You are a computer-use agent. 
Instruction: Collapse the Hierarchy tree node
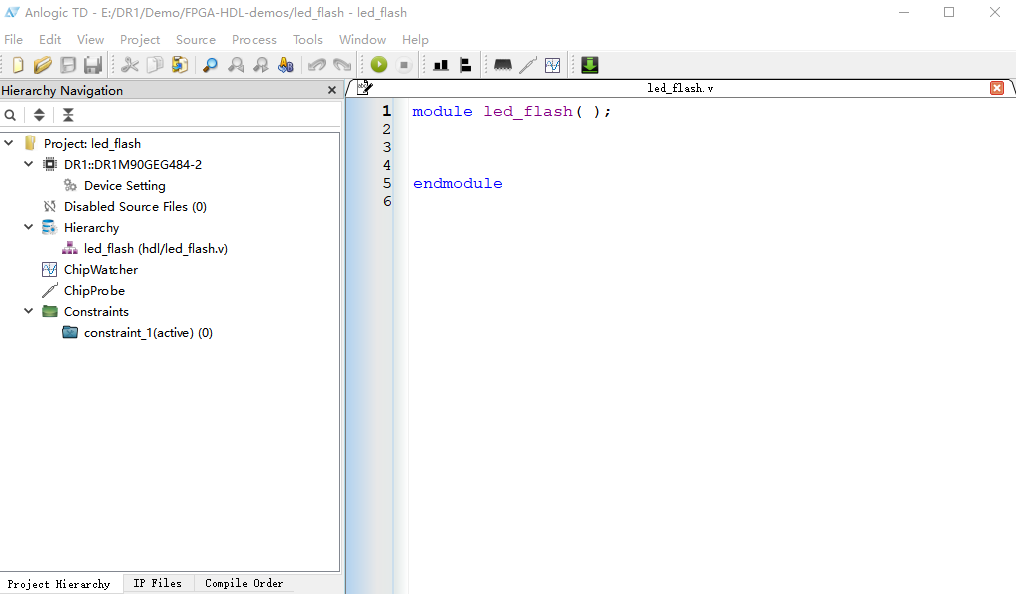point(29,227)
